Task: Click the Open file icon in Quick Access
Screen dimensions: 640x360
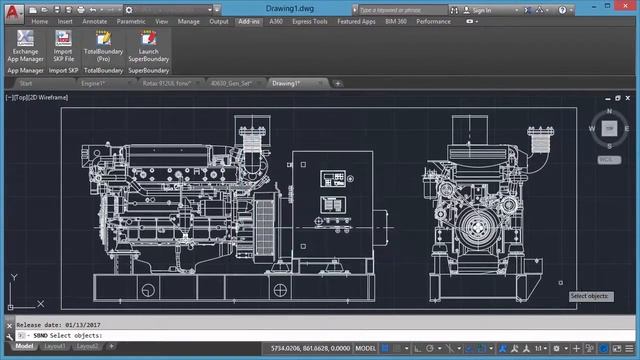Action: (x=45, y=10)
